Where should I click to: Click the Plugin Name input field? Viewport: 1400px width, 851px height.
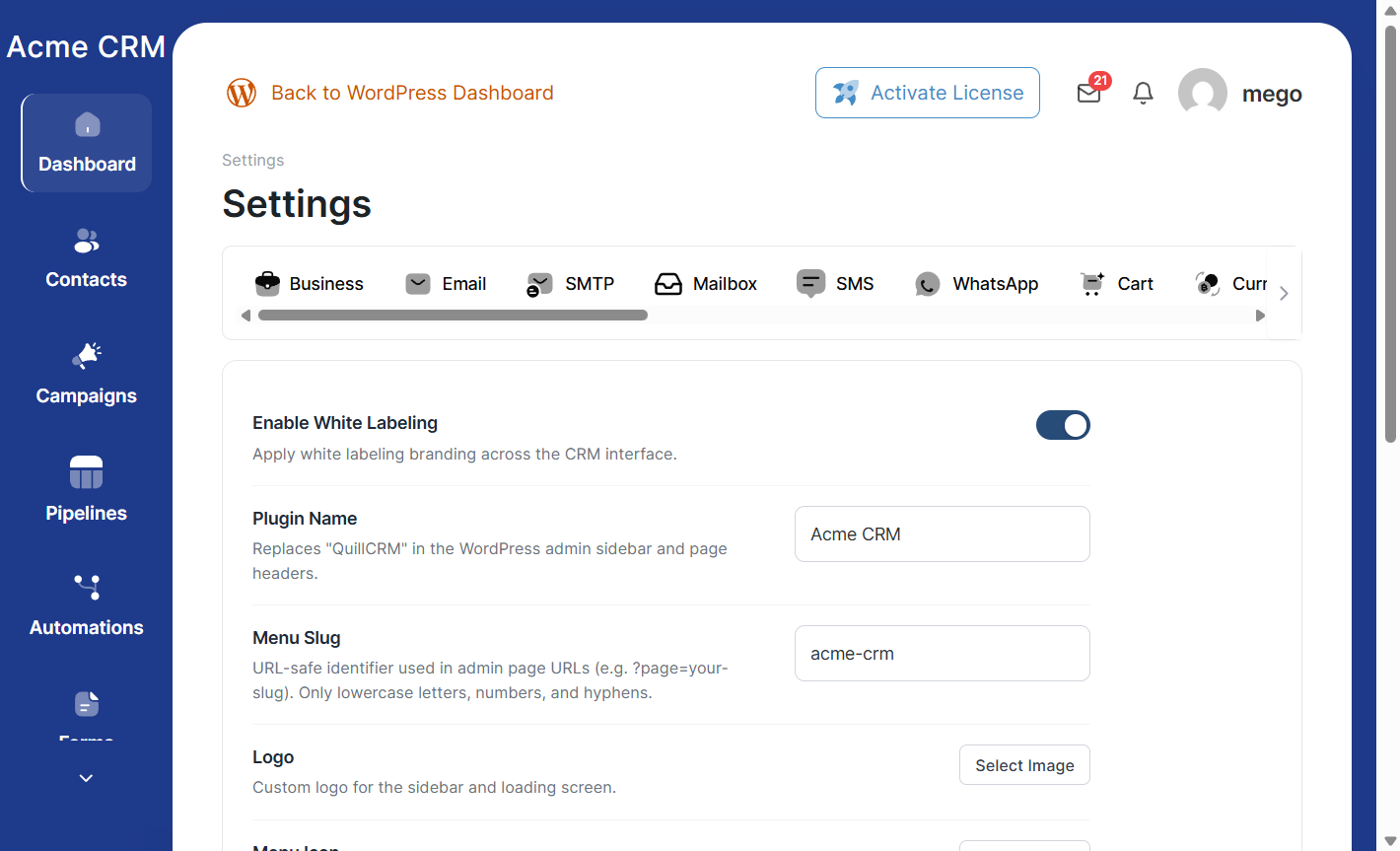point(942,533)
